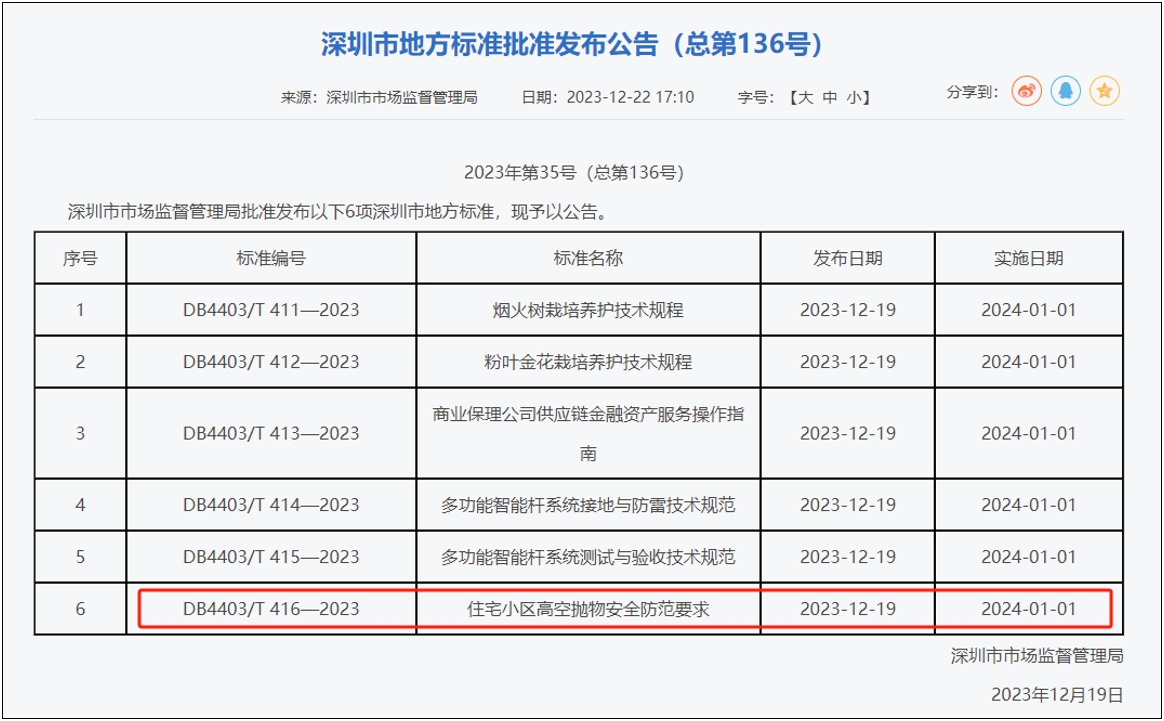Screen dimensions: 1164x721
Task: Share the announcement to Weibo
Action: (1027, 92)
